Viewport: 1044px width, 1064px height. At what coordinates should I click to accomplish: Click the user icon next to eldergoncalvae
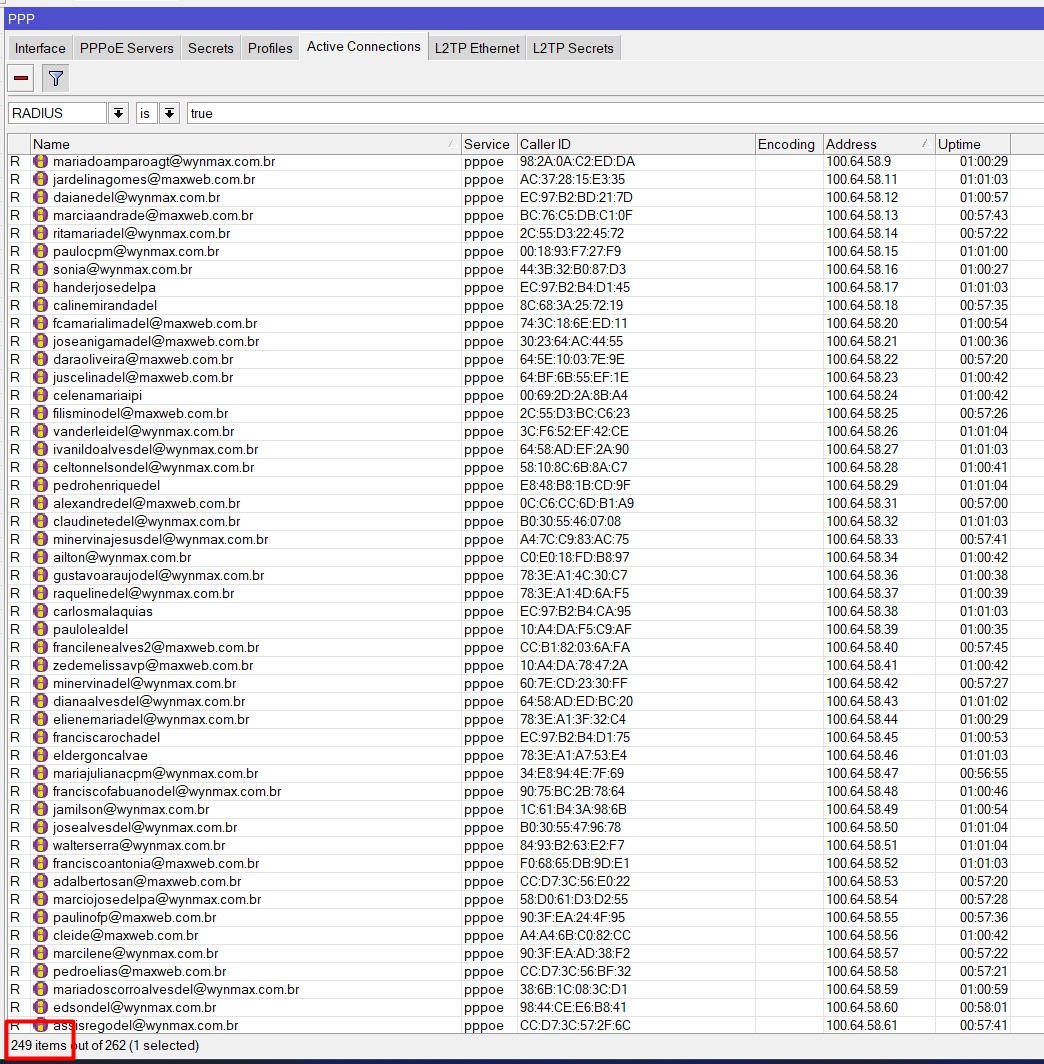pos(41,755)
